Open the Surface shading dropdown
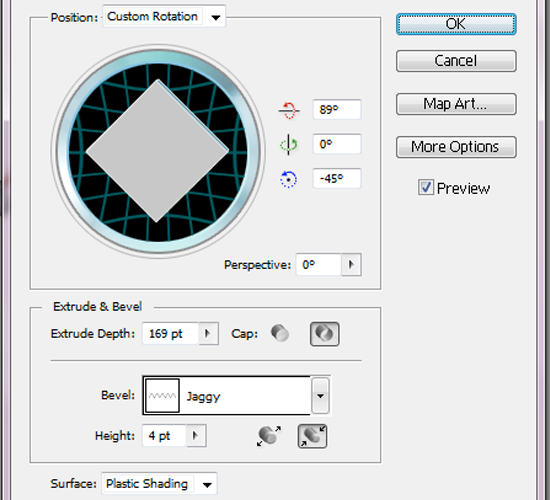The width and height of the screenshot is (550, 500). [159, 484]
